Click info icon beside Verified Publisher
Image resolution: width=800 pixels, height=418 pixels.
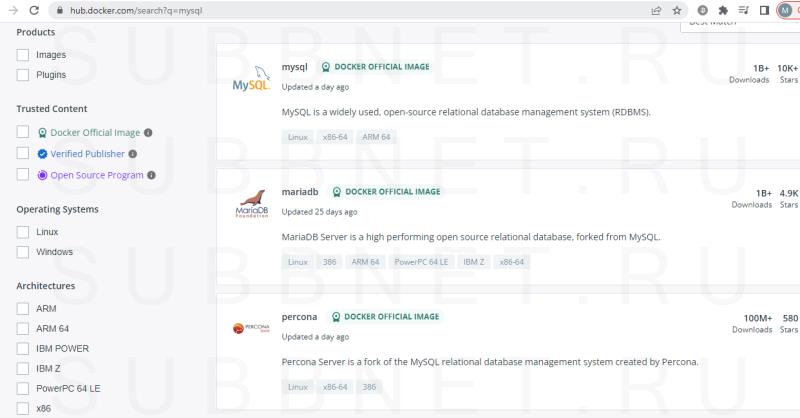[x=133, y=154]
